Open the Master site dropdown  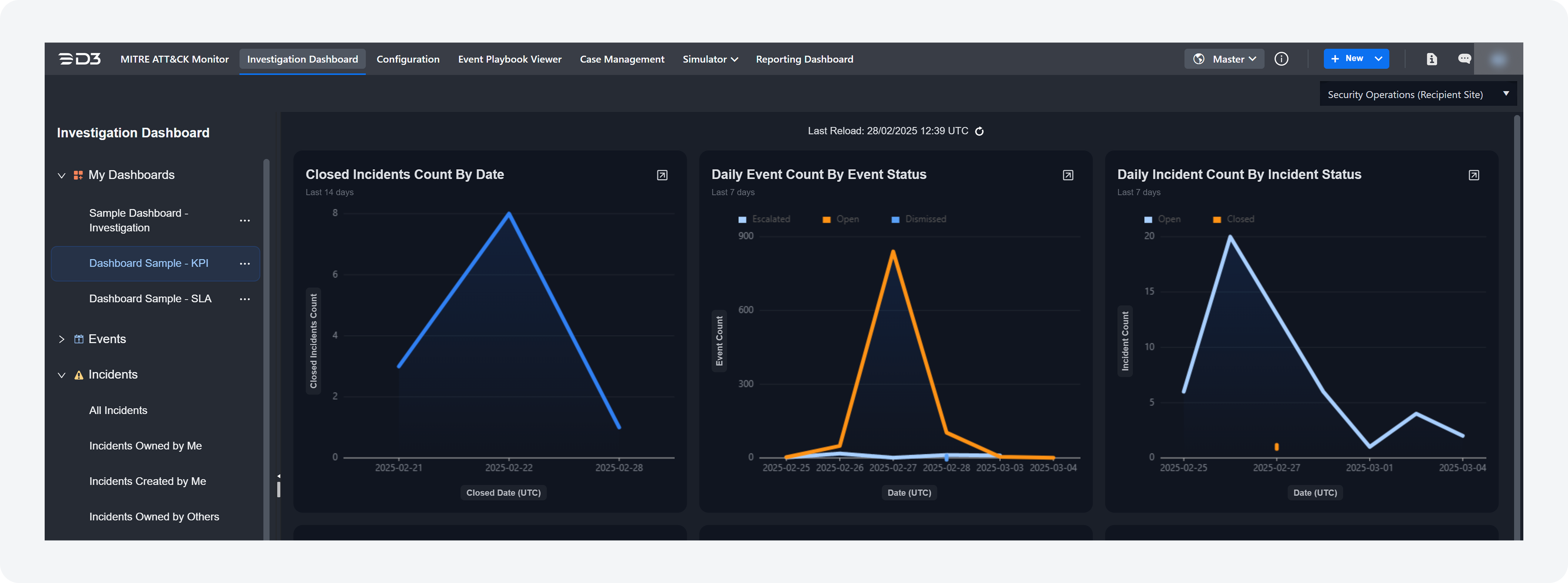click(1225, 59)
